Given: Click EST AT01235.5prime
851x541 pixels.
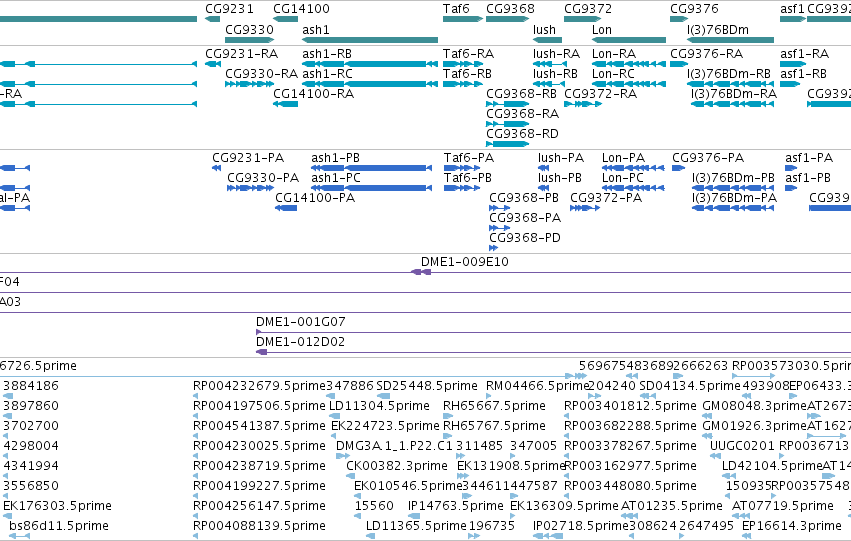Looking at the screenshot, I should coord(671,506).
